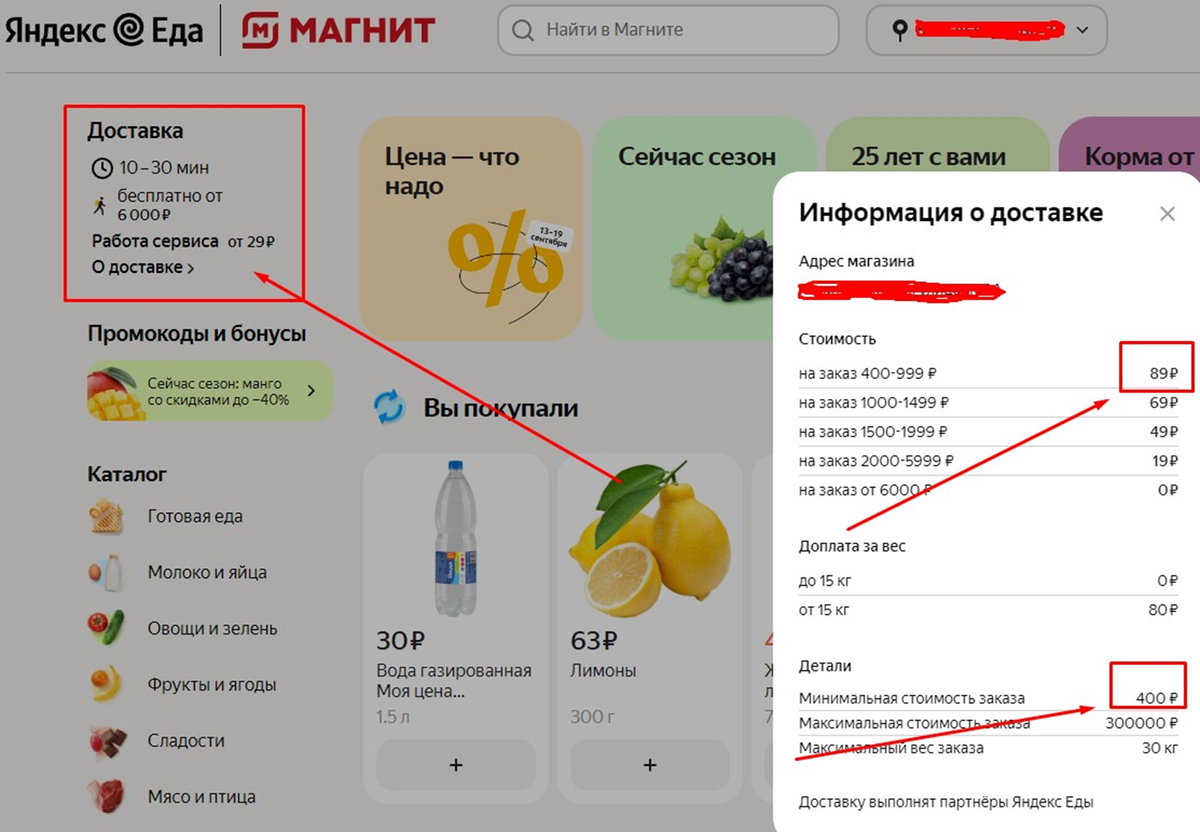Click the Найти в Магните search field
Screen dimensions: 1200x832
(668, 30)
